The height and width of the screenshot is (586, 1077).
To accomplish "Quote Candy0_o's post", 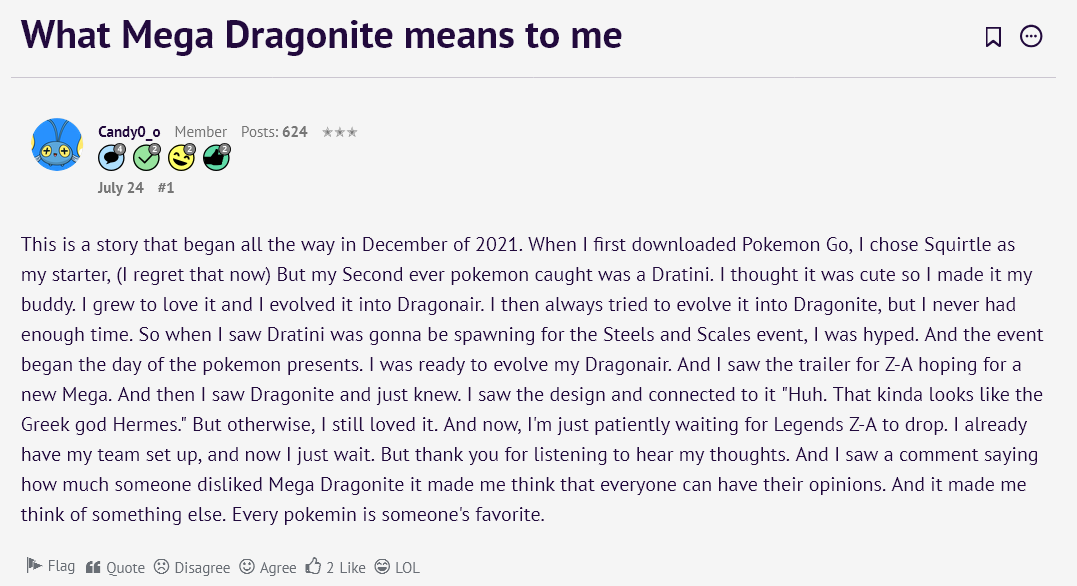I will coord(115,567).
